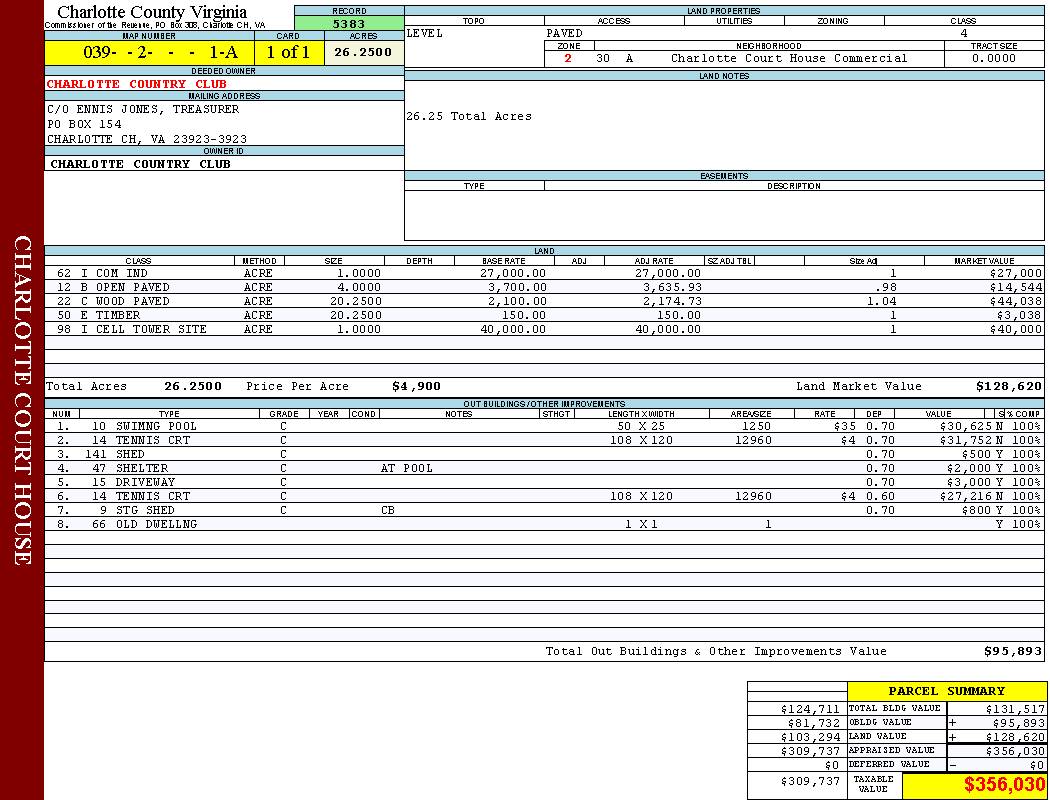
Task: Click the STG SHED outbuilding entry
Action: 145,510
